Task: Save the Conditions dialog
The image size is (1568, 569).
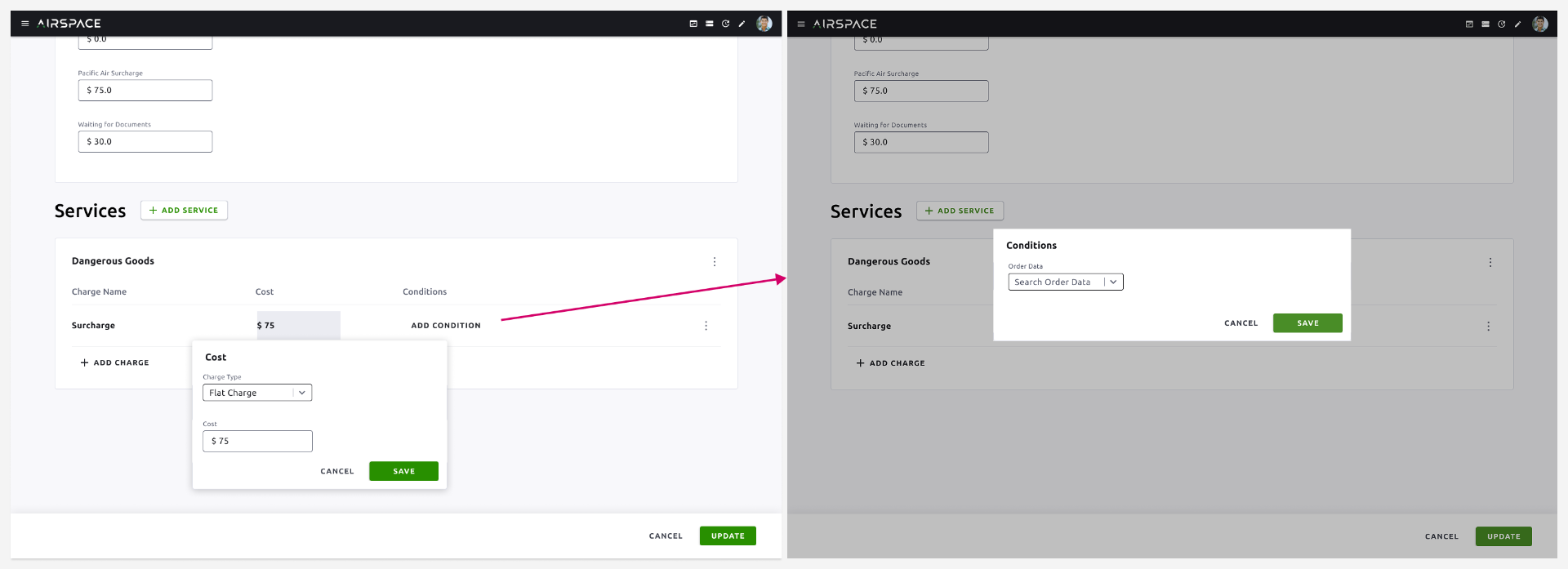Action: [x=1307, y=323]
